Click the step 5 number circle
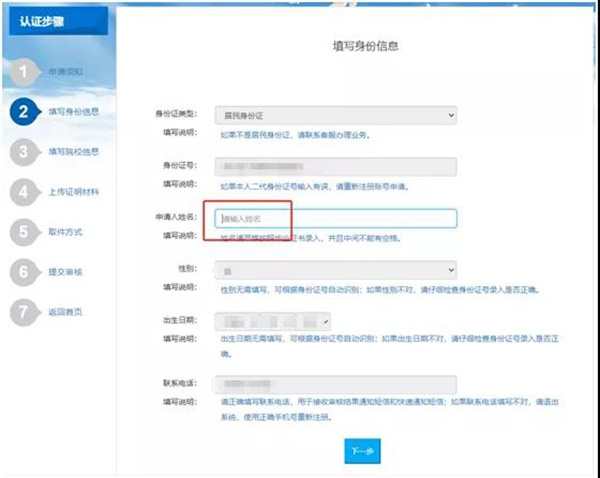The width and height of the screenshot is (600, 478). pos(23,232)
